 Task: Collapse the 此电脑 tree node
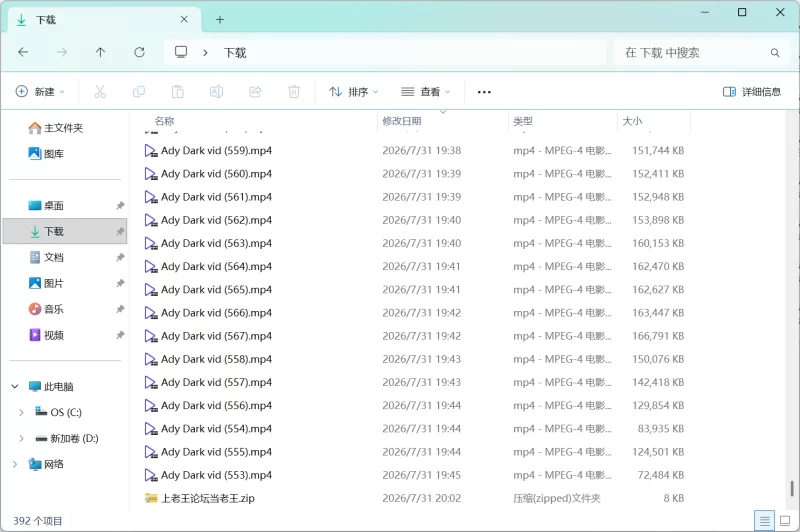pos(15,387)
